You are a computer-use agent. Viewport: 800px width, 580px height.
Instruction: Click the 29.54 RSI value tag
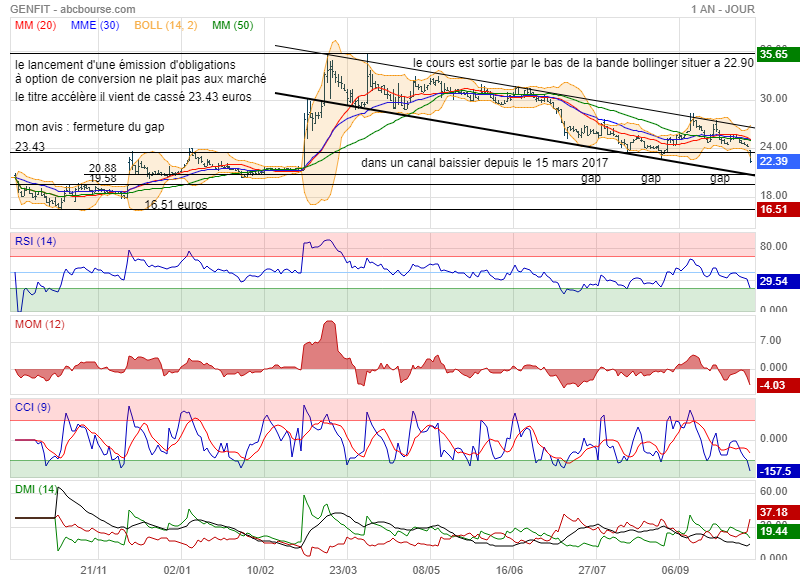pyautogui.click(x=778, y=281)
